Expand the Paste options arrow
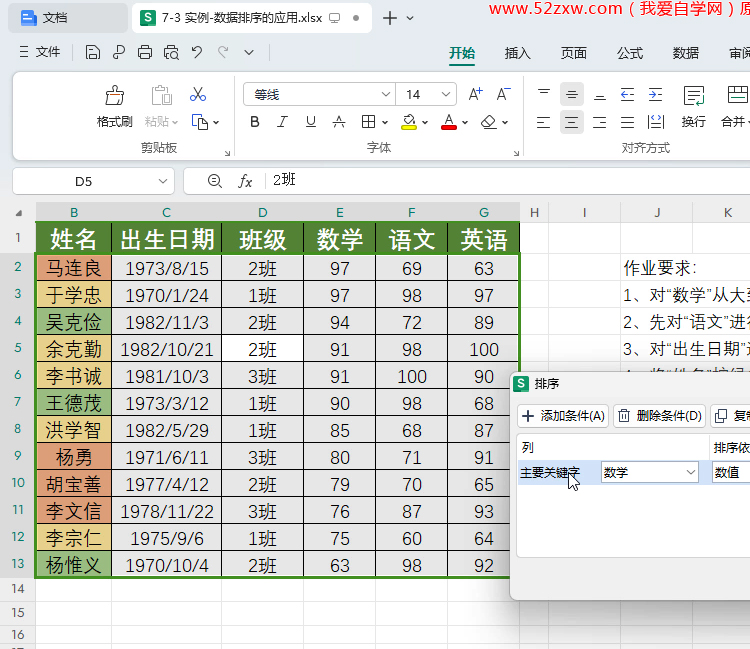The height and width of the screenshot is (649, 750). pos(175,122)
